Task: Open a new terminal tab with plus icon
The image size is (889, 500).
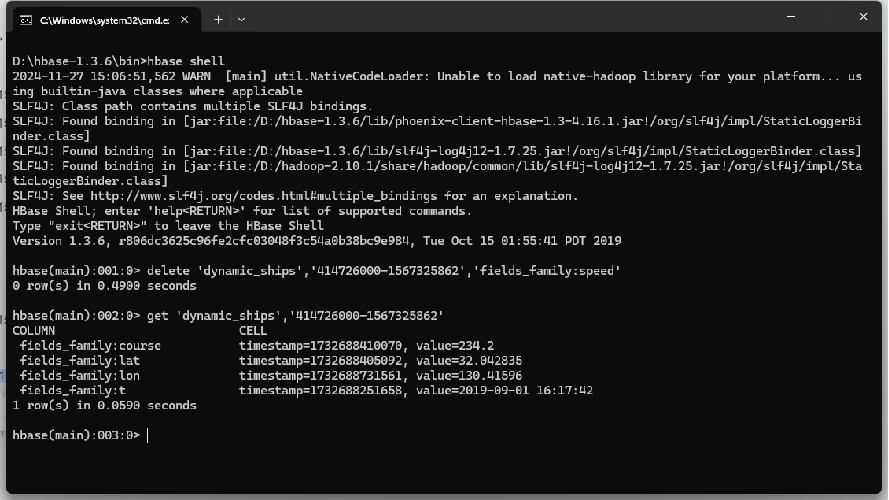Action: [x=218, y=20]
